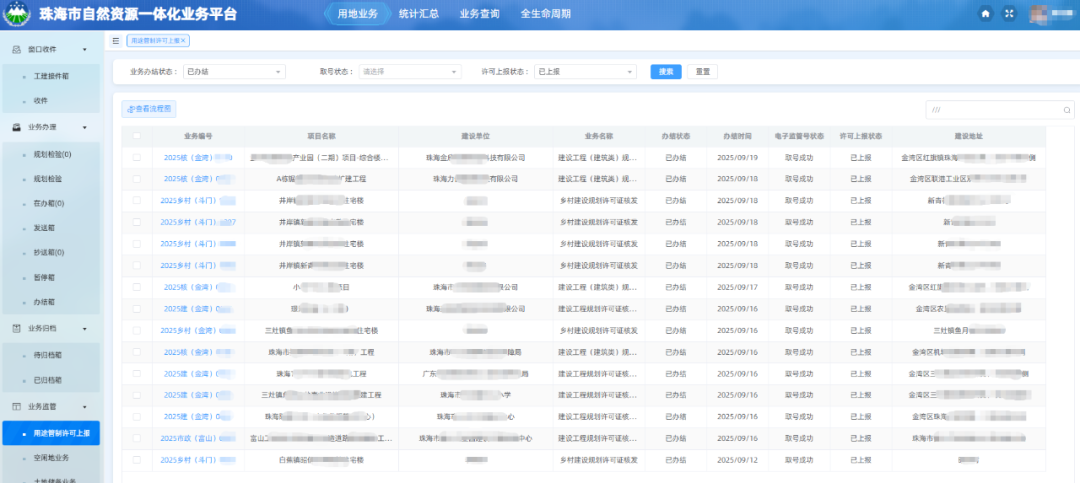This screenshot has width=1080, height=483.
Task: Open the 业务办结状态 dropdown
Action: pyautogui.click(x=234, y=72)
